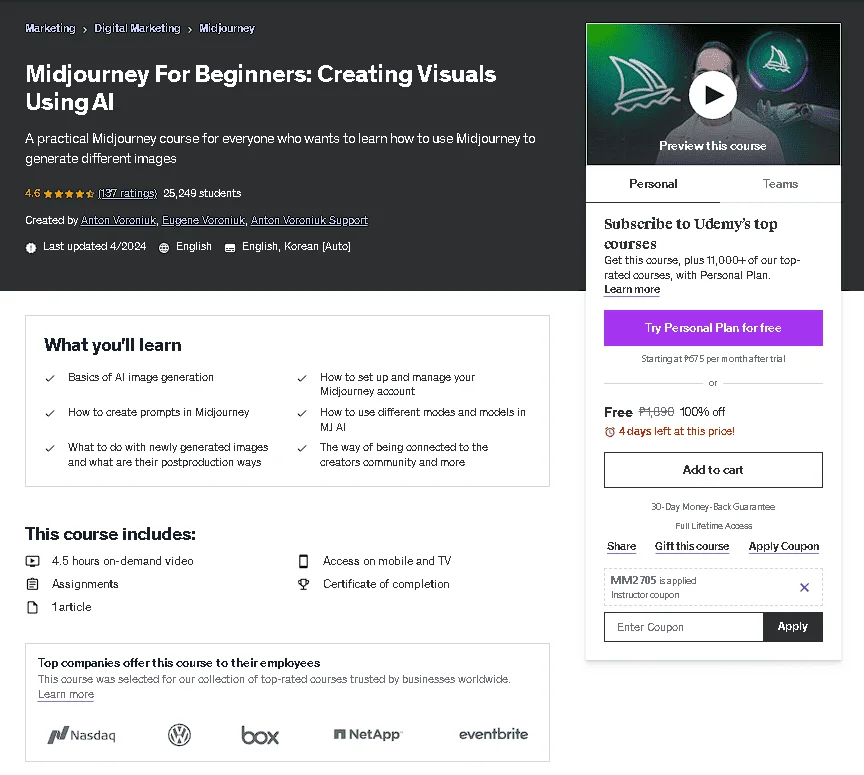The width and height of the screenshot is (864, 775).
Task: Click the certificate trophy icon
Action: pos(303,584)
